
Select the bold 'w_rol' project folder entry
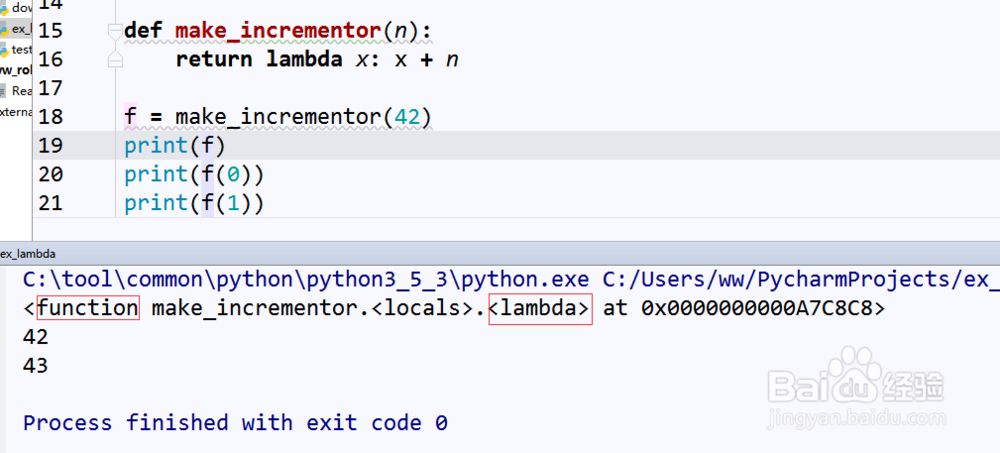coord(15,70)
